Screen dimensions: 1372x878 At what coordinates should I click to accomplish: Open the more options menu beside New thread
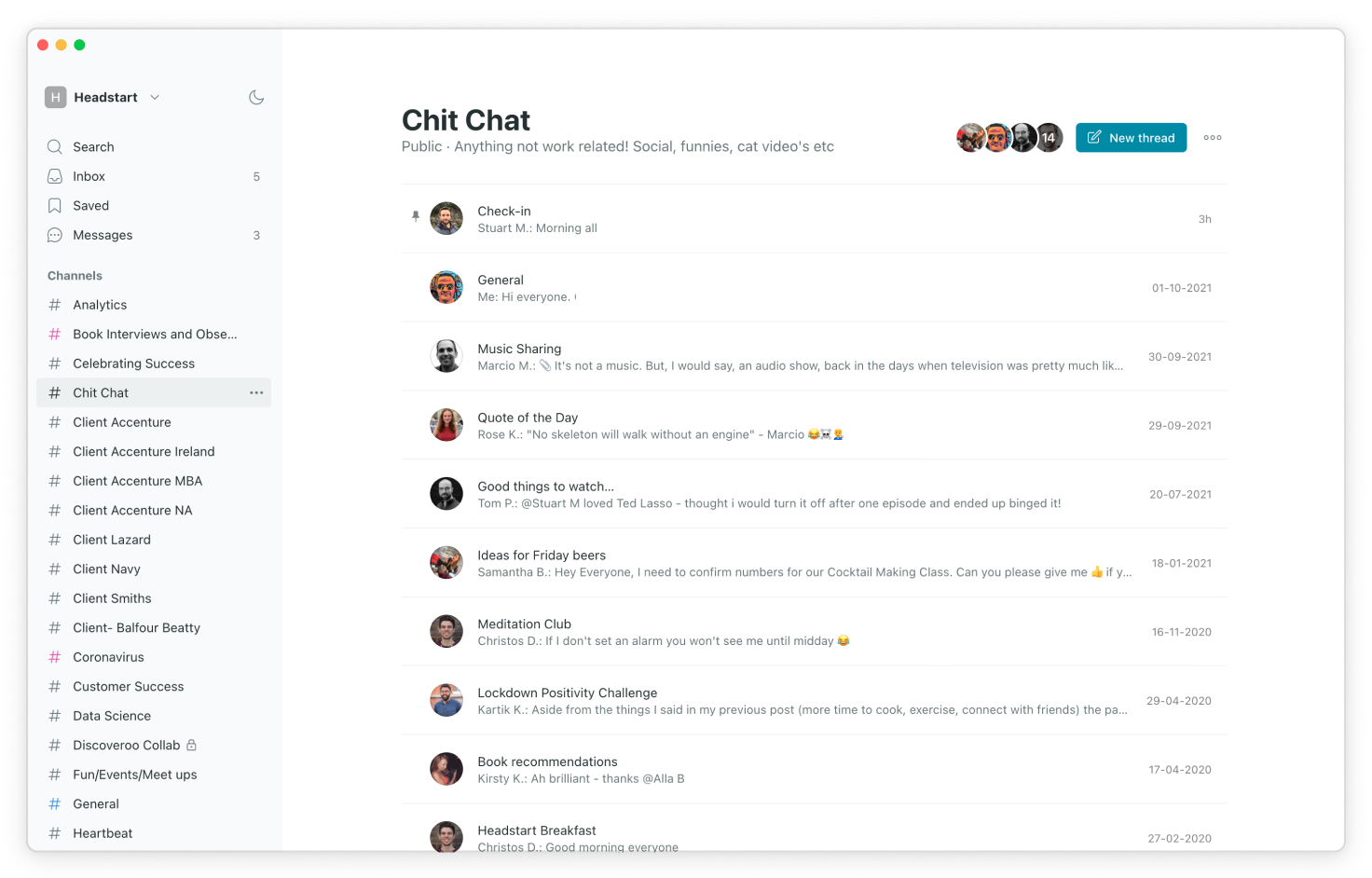(1213, 137)
